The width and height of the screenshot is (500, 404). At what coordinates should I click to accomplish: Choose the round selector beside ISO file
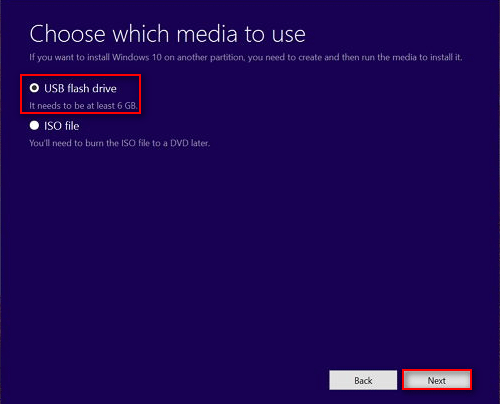pyautogui.click(x=34, y=126)
